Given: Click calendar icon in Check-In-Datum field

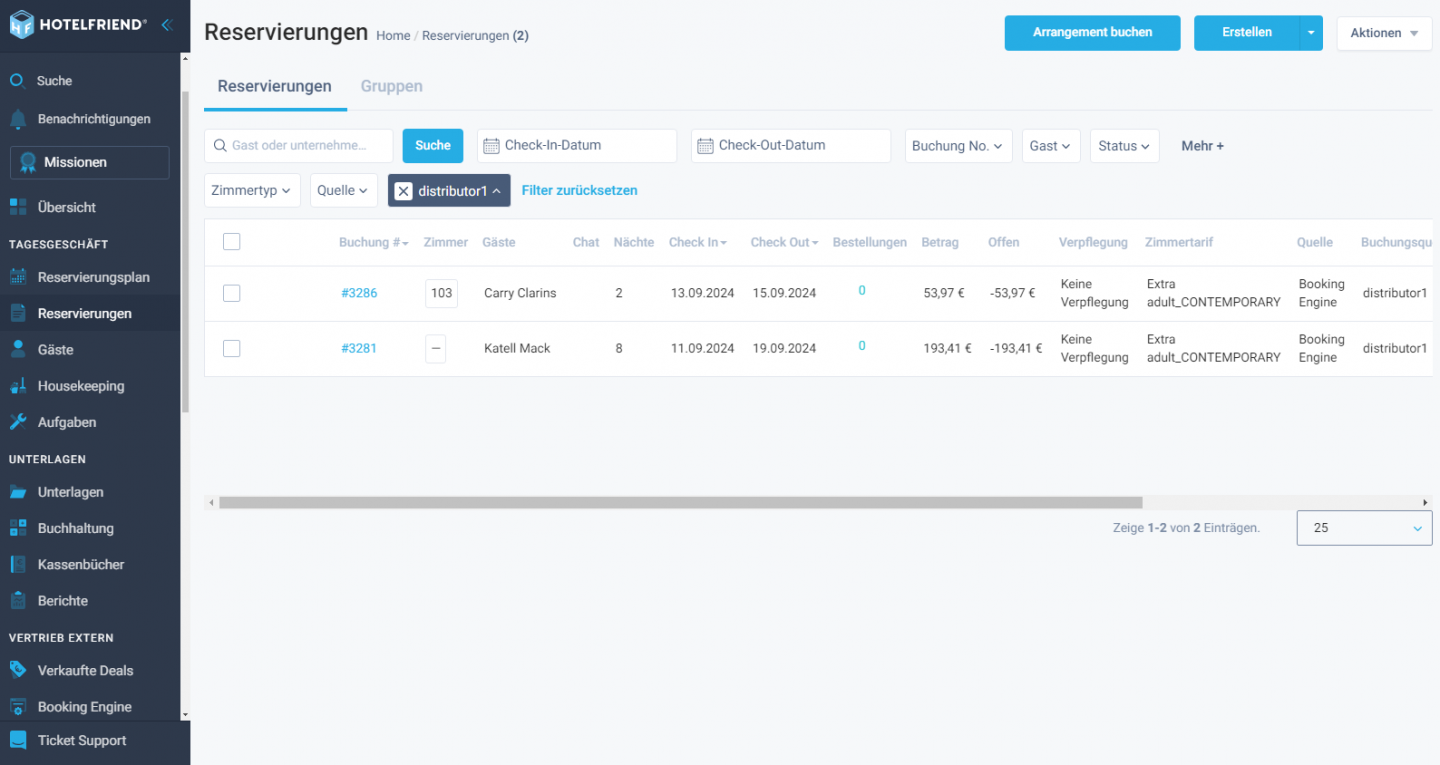Looking at the screenshot, I should pyautogui.click(x=491, y=146).
